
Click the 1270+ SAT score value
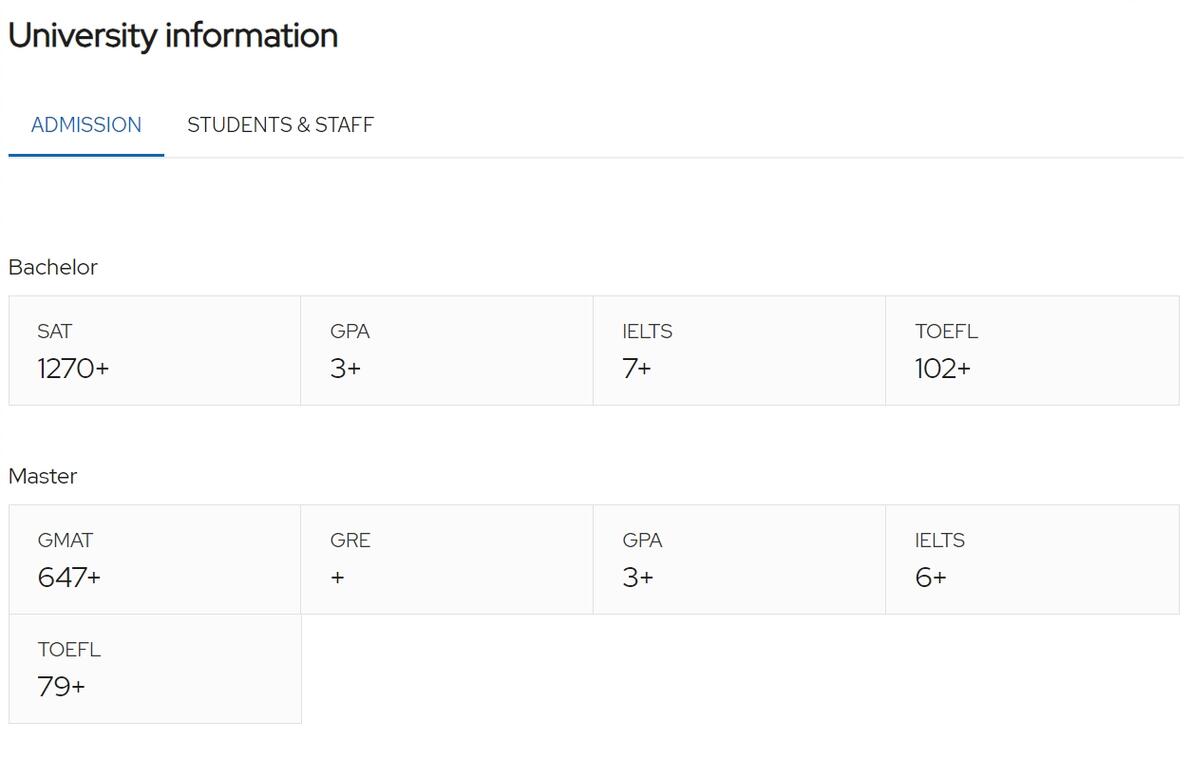[x=73, y=369]
